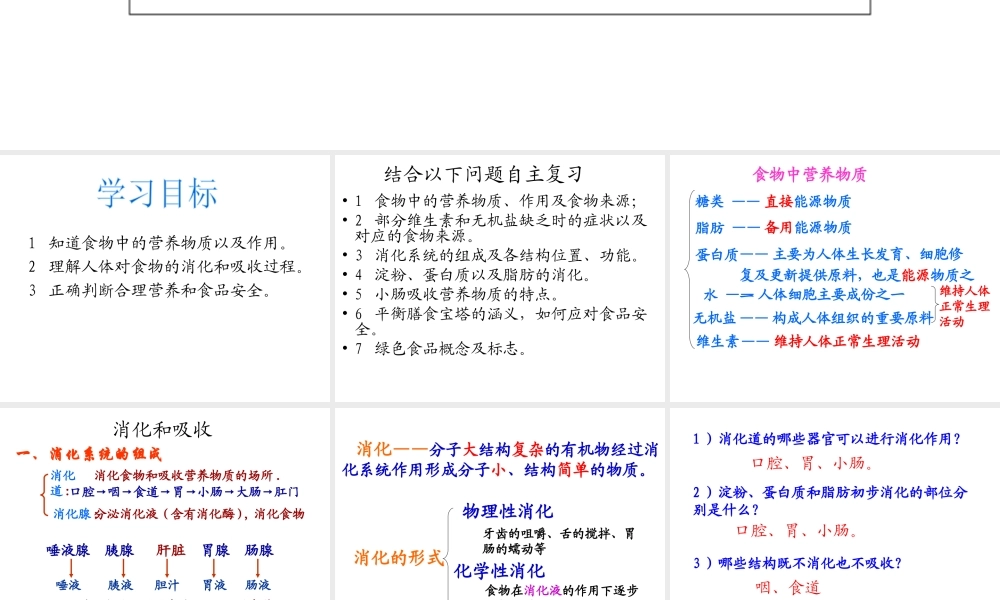The height and width of the screenshot is (600, 1000).
Task: Click the line '水 —— 人体细胞主要成份之一'
Action: tap(804, 295)
